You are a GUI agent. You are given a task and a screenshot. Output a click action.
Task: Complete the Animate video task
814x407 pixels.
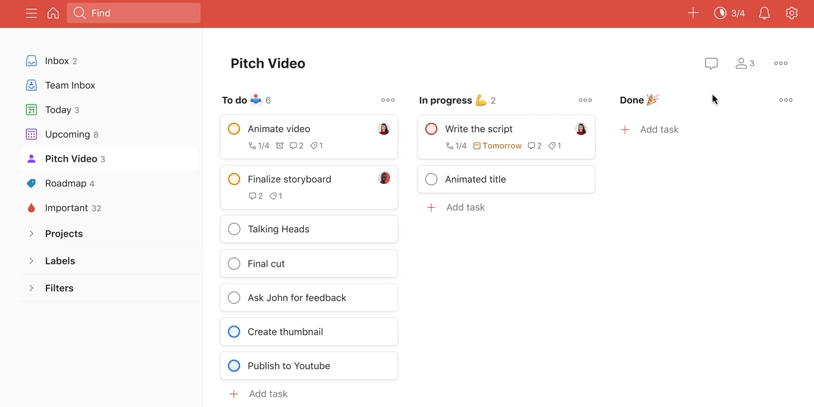[234, 129]
